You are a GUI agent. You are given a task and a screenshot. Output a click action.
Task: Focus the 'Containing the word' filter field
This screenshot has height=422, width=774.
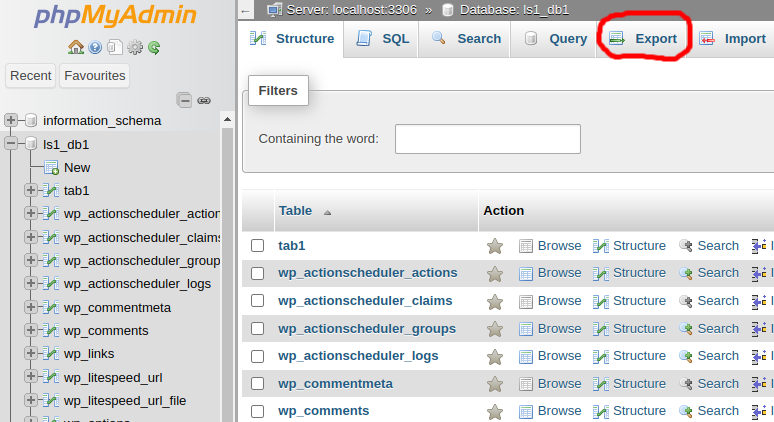click(487, 139)
